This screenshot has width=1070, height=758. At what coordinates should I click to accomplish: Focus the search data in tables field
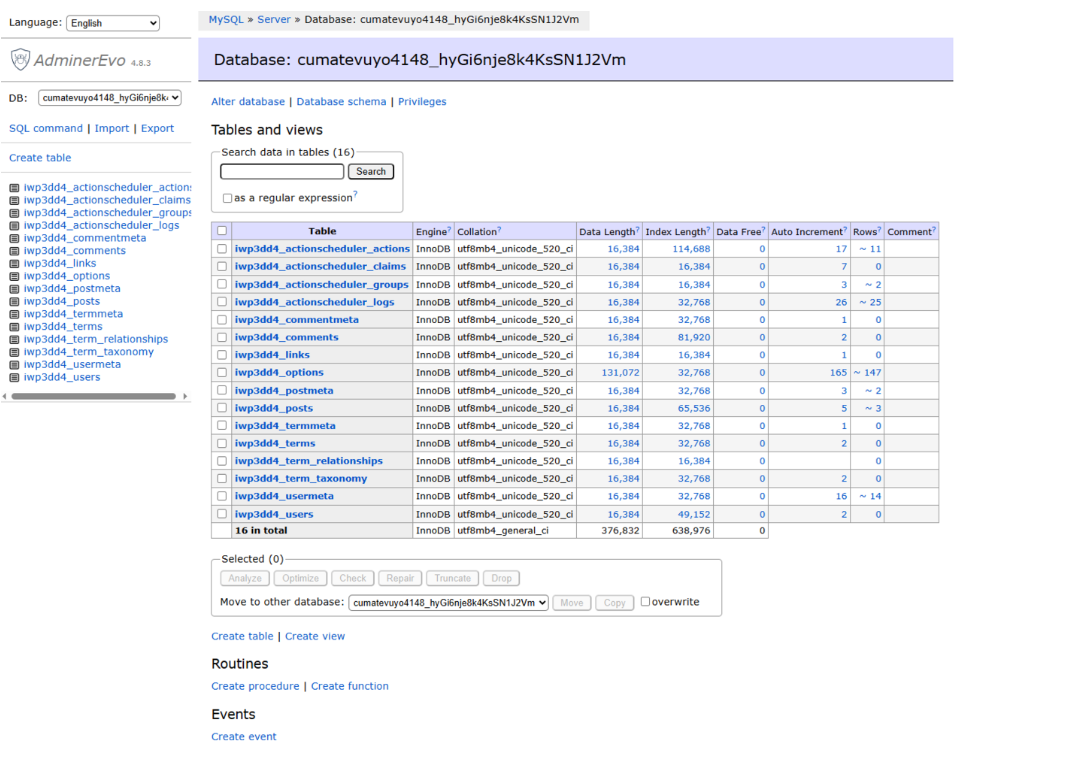coord(283,171)
